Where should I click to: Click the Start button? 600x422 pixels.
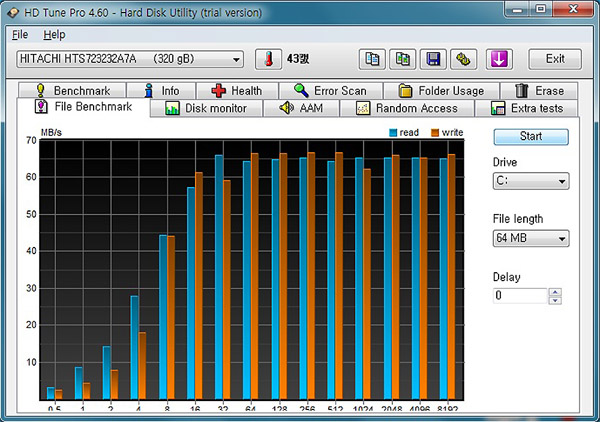click(531, 137)
